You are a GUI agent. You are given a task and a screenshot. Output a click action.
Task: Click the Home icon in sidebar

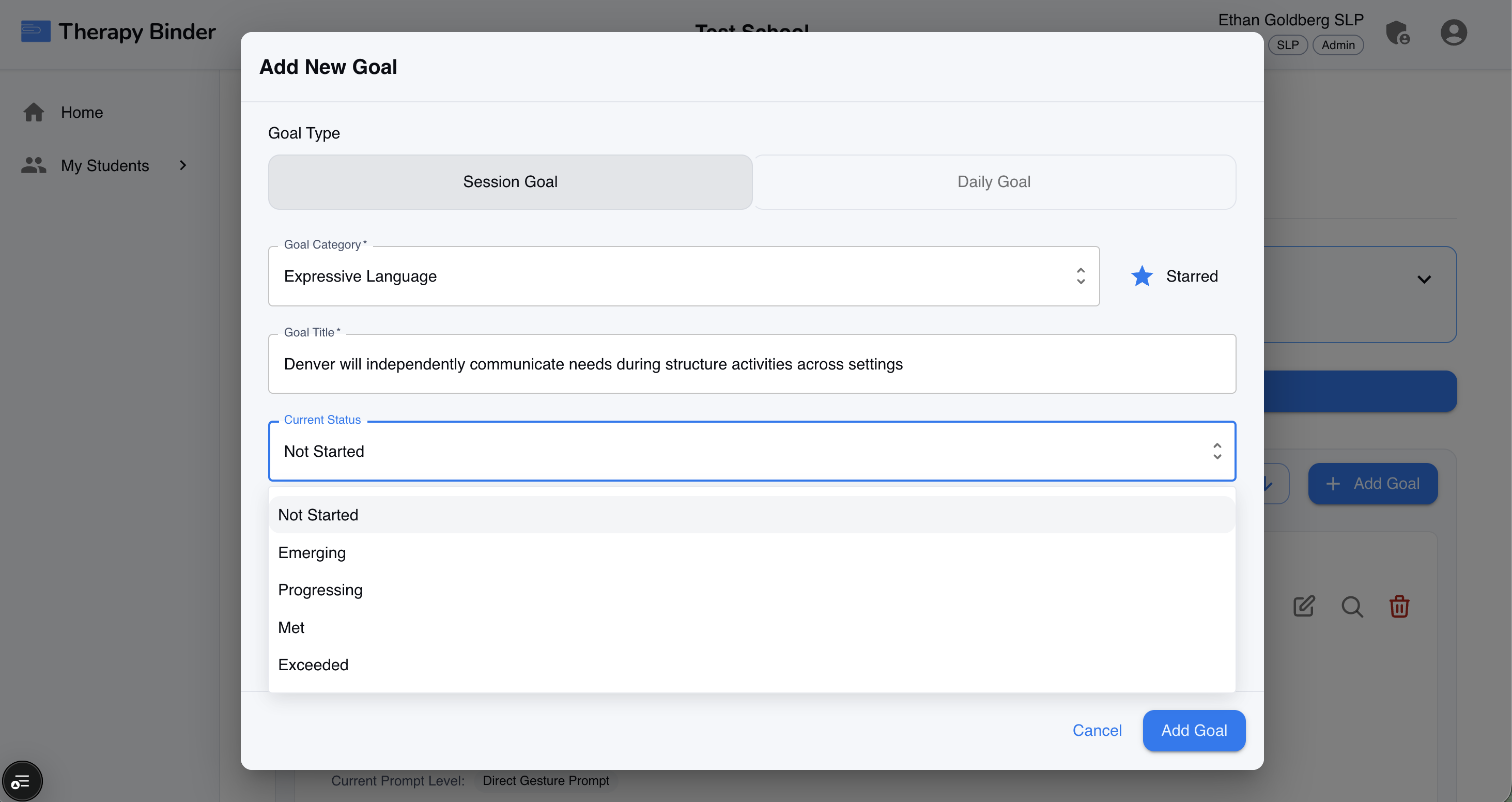34,112
